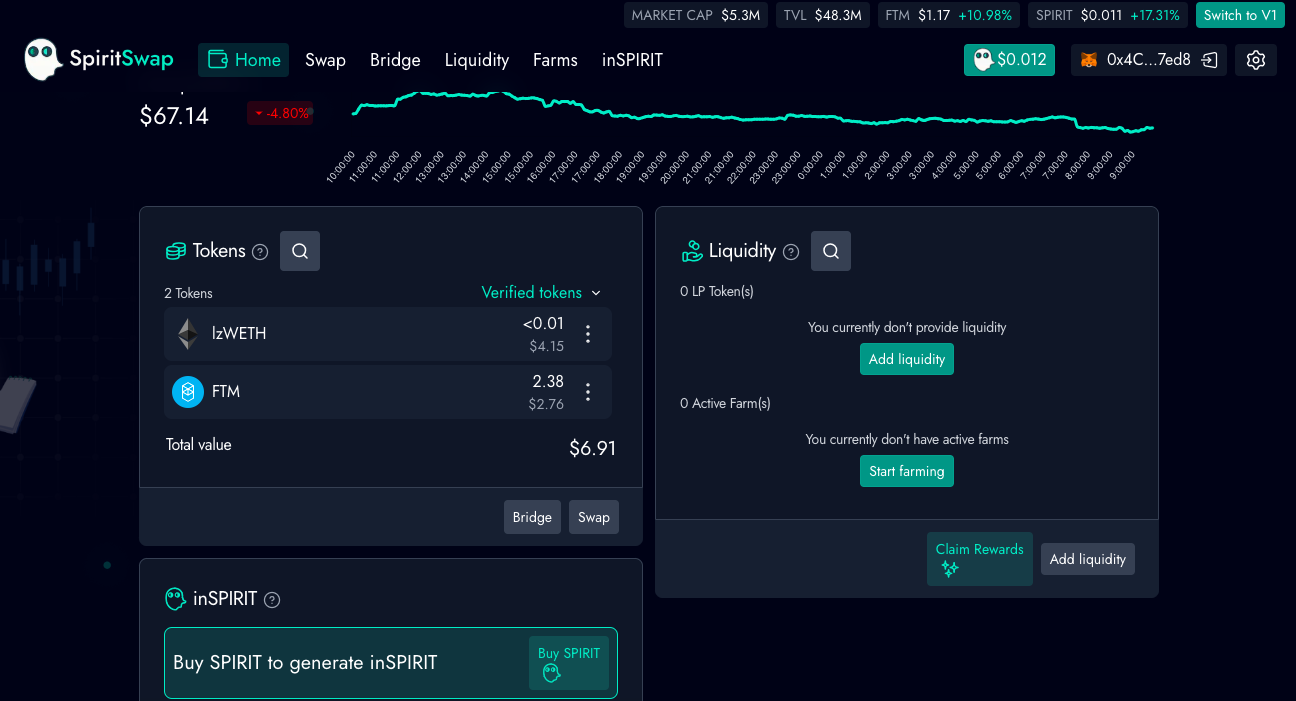Click the green SPIRIT price balance button
This screenshot has width=1296, height=701.
pyautogui.click(x=1009, y=60)
